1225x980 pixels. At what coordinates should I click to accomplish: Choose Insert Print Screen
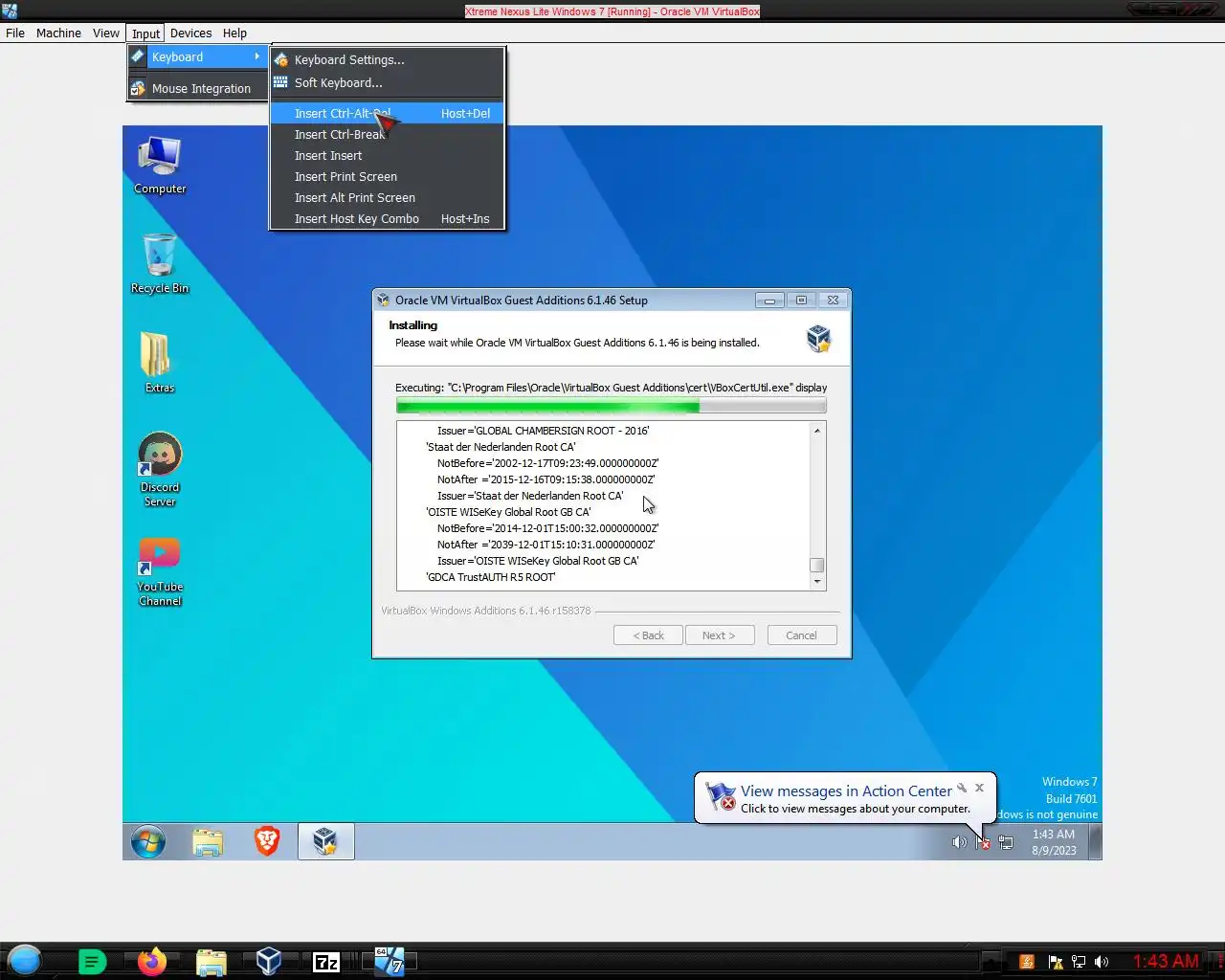387,176
